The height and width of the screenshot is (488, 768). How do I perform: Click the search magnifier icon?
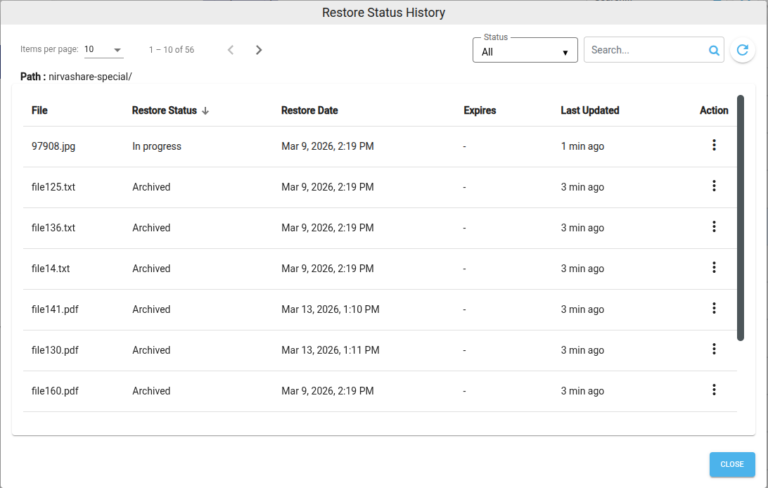point(714,50)
